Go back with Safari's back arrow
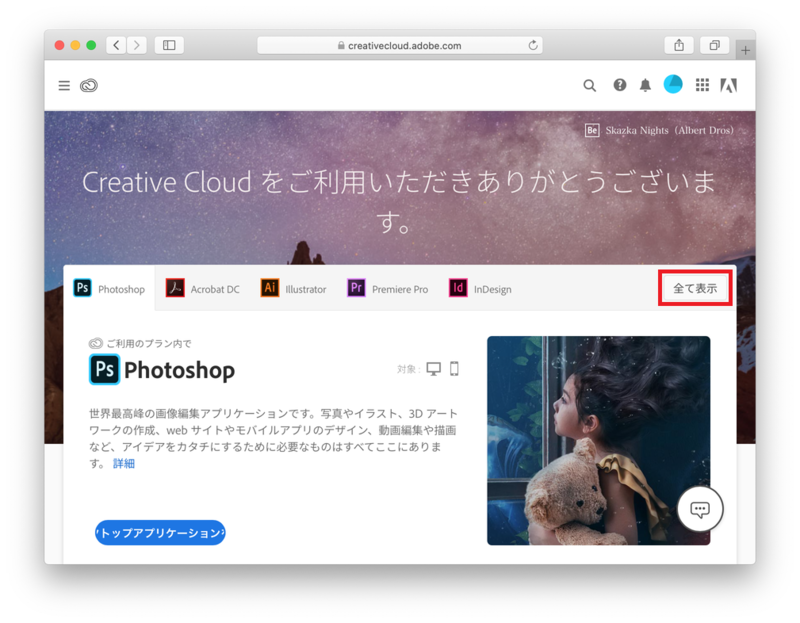This screenshot has height=623, width=800. point(116,45)
